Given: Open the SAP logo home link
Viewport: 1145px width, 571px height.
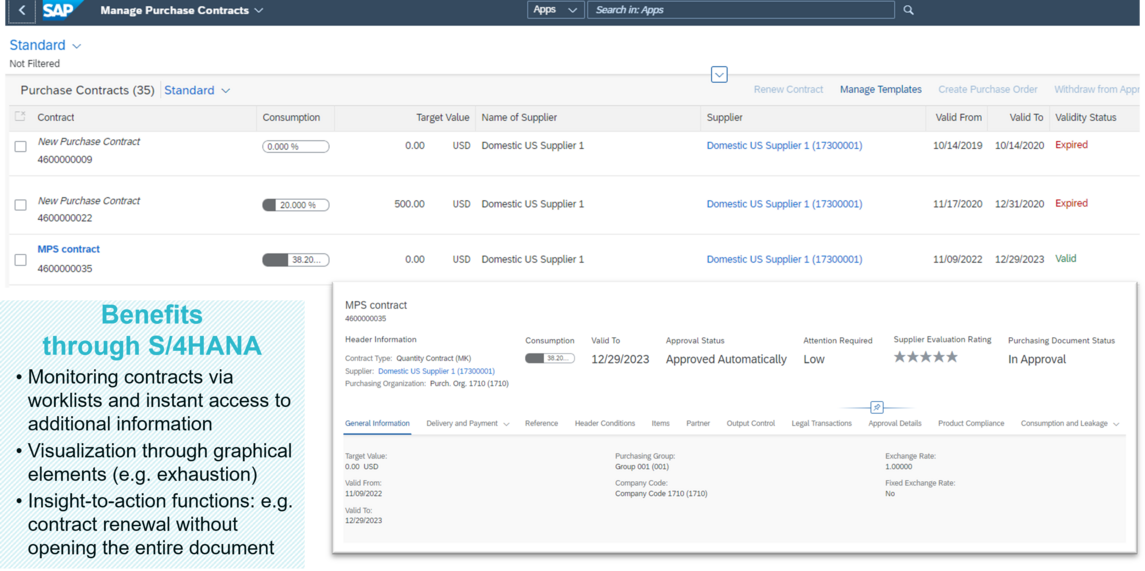Looking at the screenshot, I should tap(61, 10).
